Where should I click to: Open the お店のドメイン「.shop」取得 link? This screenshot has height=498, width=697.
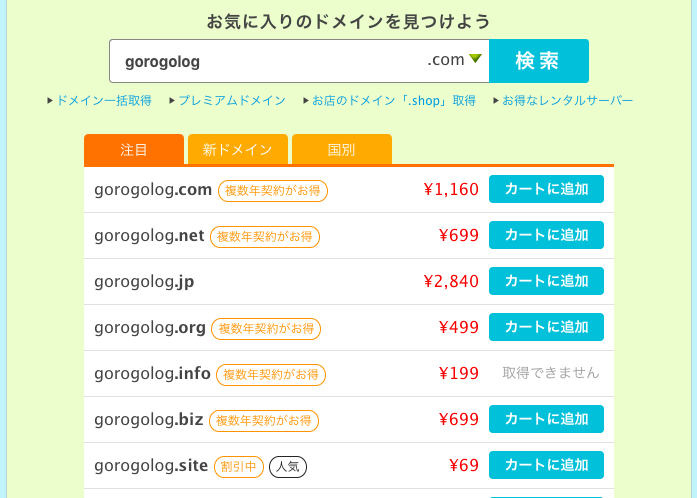[394, 100]
